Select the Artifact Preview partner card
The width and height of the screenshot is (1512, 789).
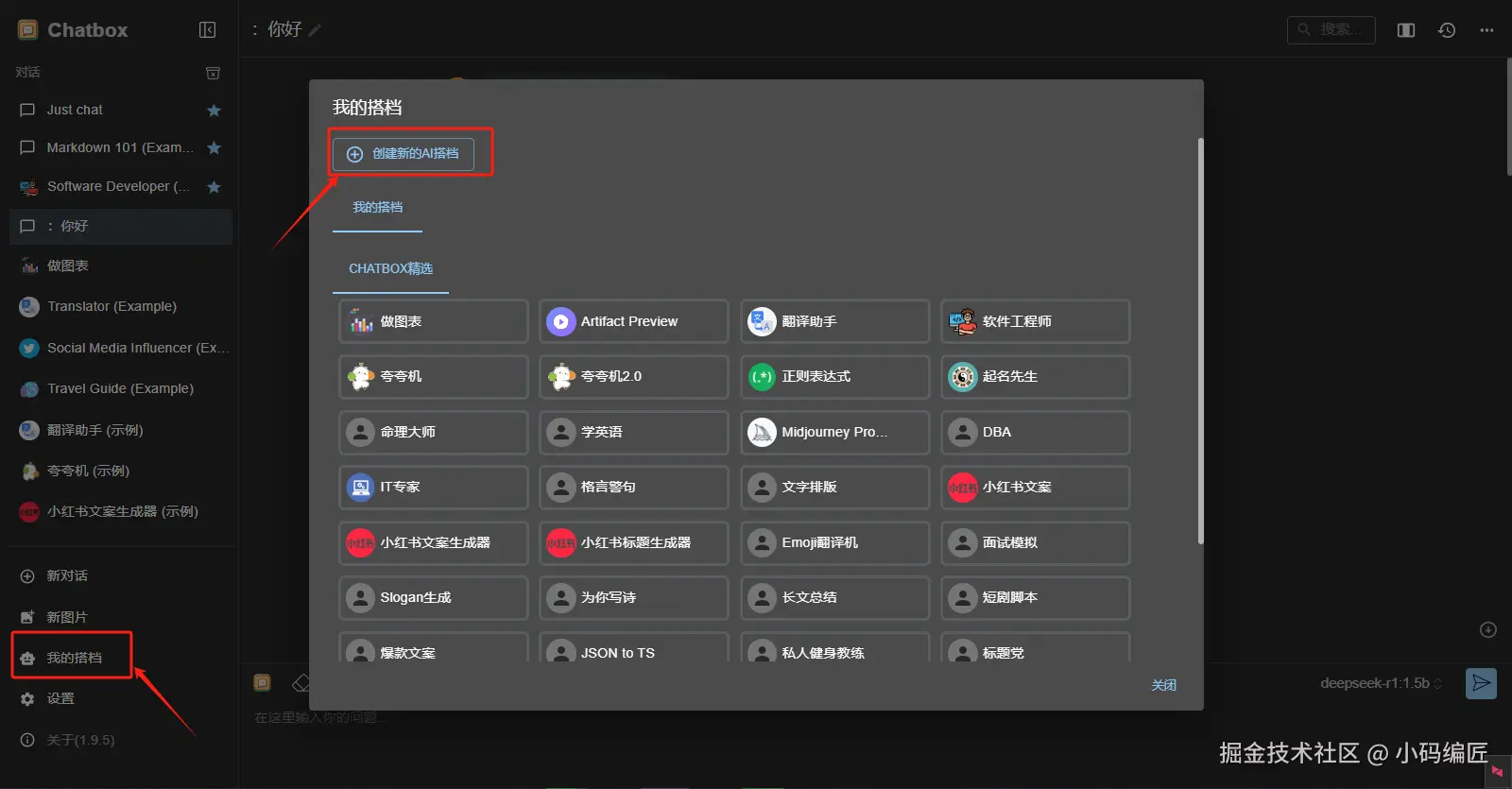[633, 321]
